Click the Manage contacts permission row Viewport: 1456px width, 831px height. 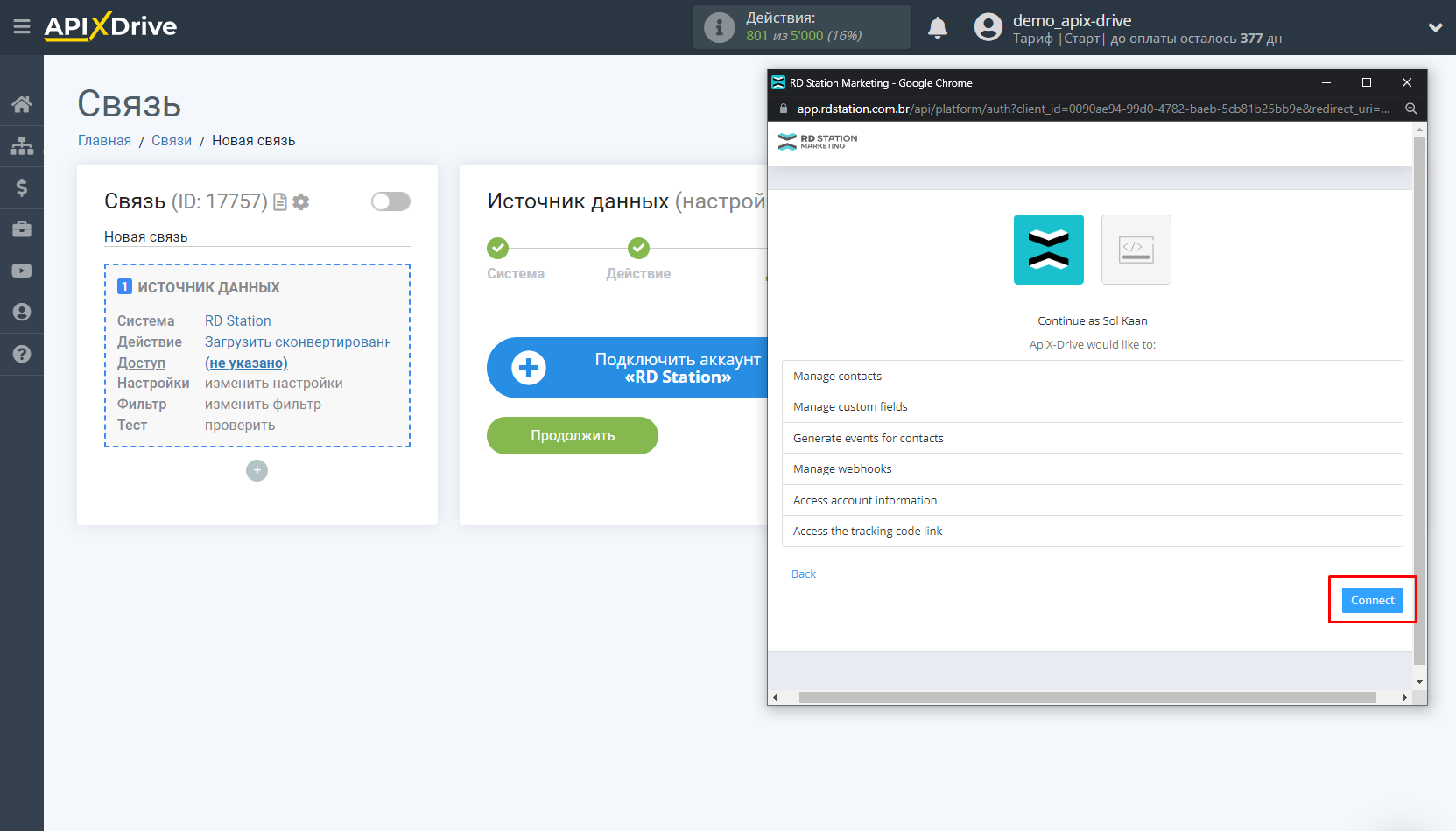(x=1093, y=377)
